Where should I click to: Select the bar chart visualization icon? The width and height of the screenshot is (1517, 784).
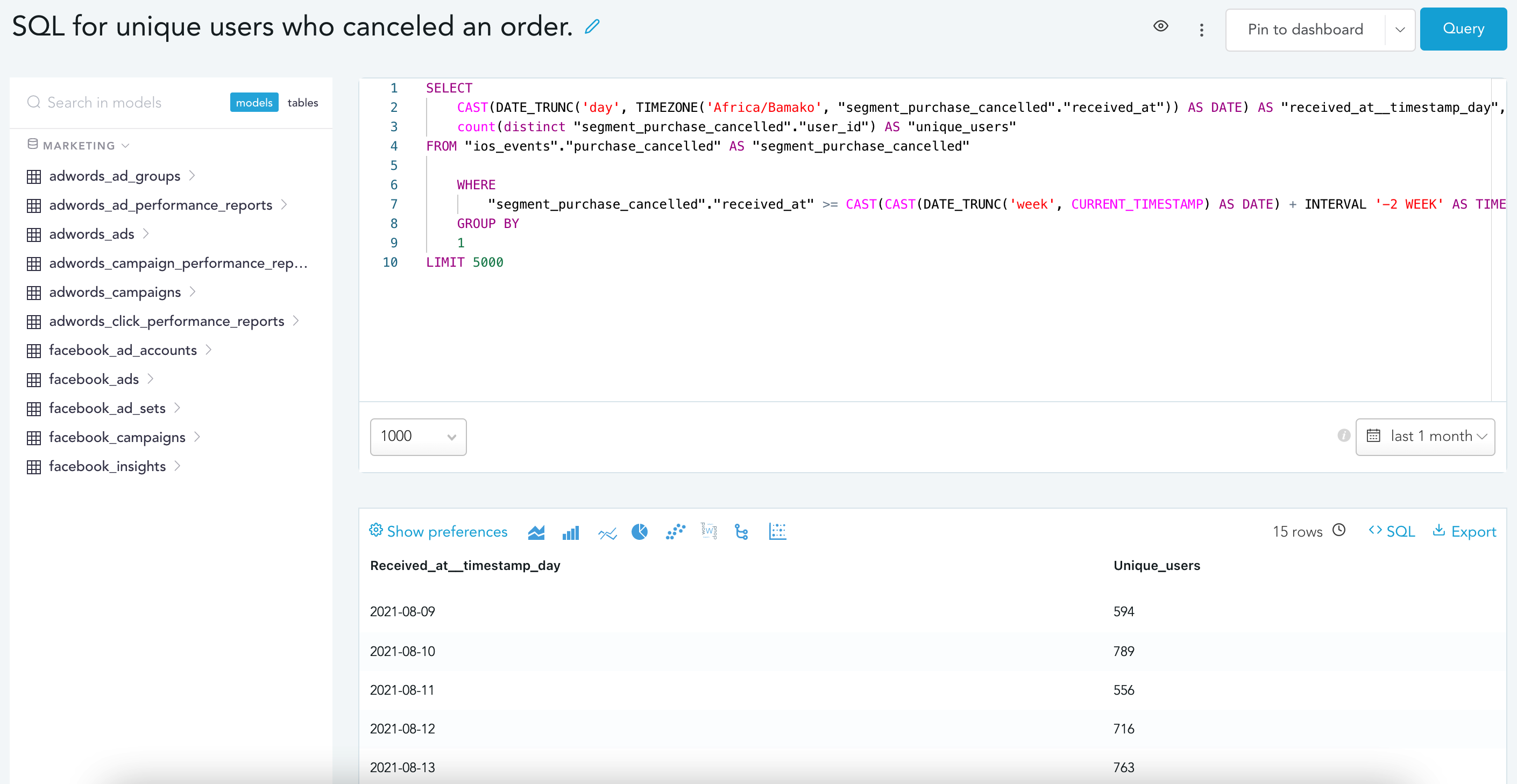[570, 532]
